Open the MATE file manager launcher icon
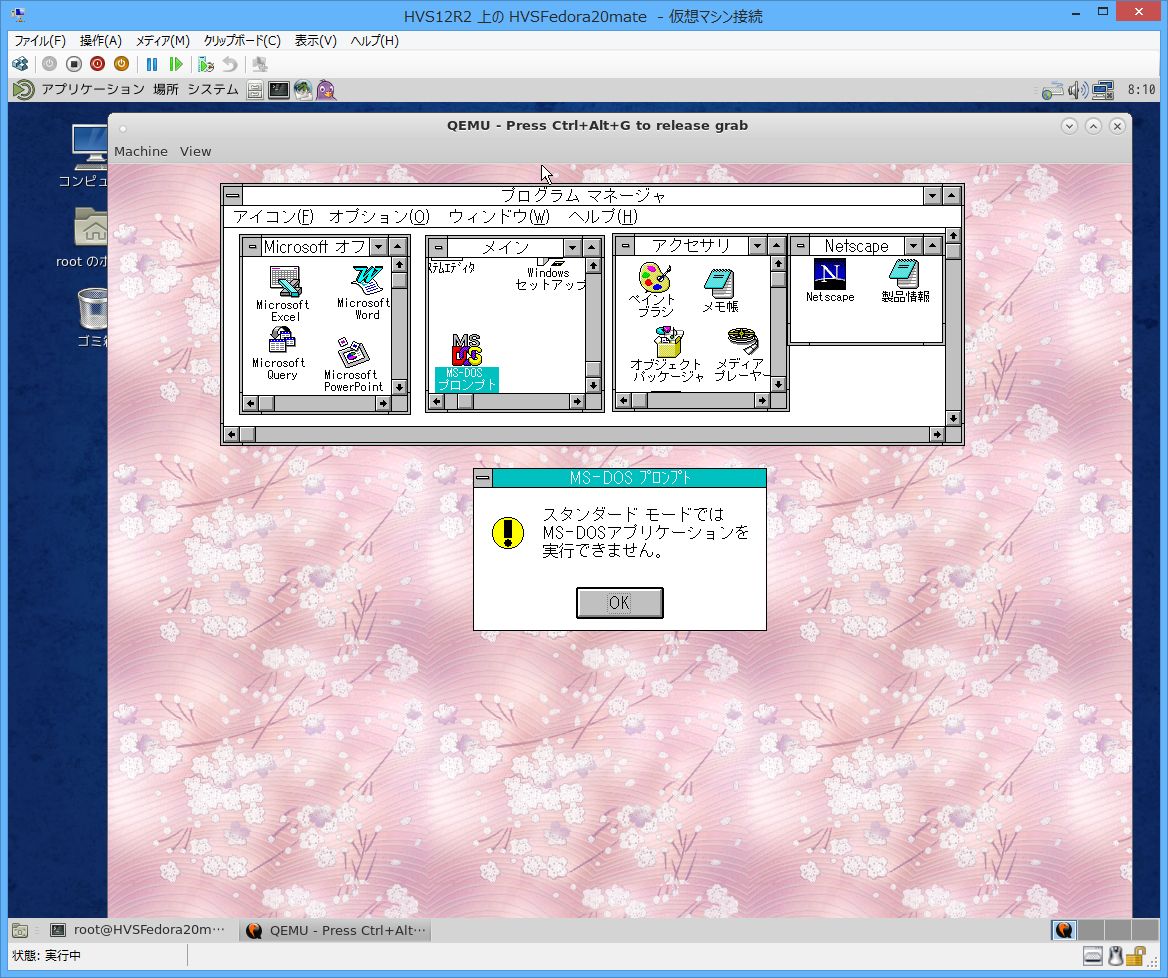 255,90
